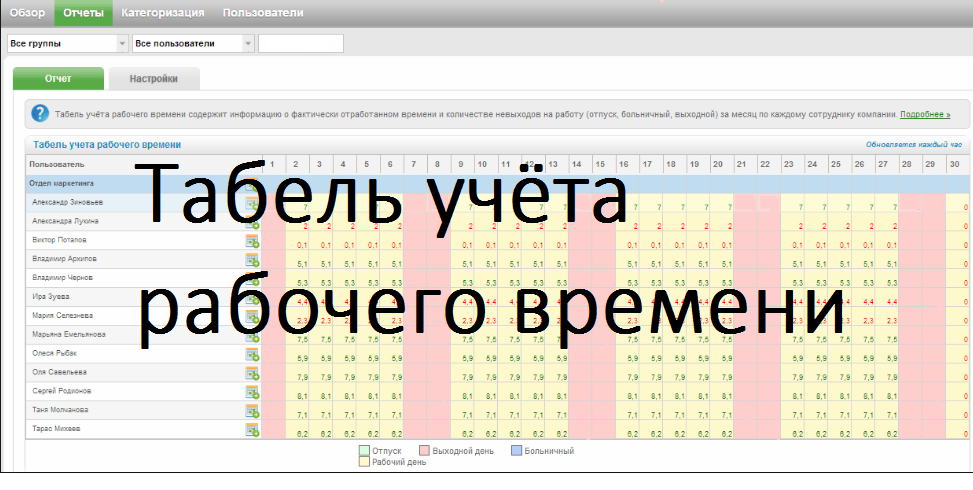Screen dimensions: 973x490
Task: Go to the Обзор tab
Action: (x=27, y=12)
